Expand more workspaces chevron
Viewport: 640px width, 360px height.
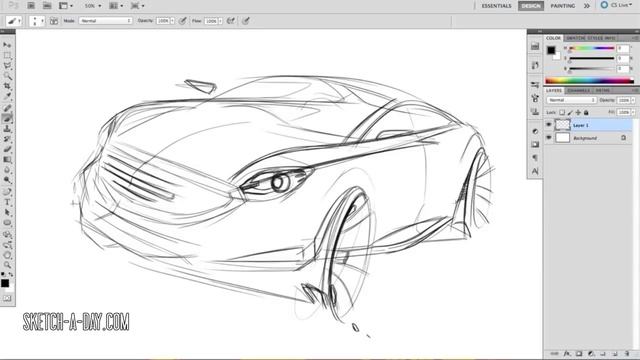coord(587,6)
